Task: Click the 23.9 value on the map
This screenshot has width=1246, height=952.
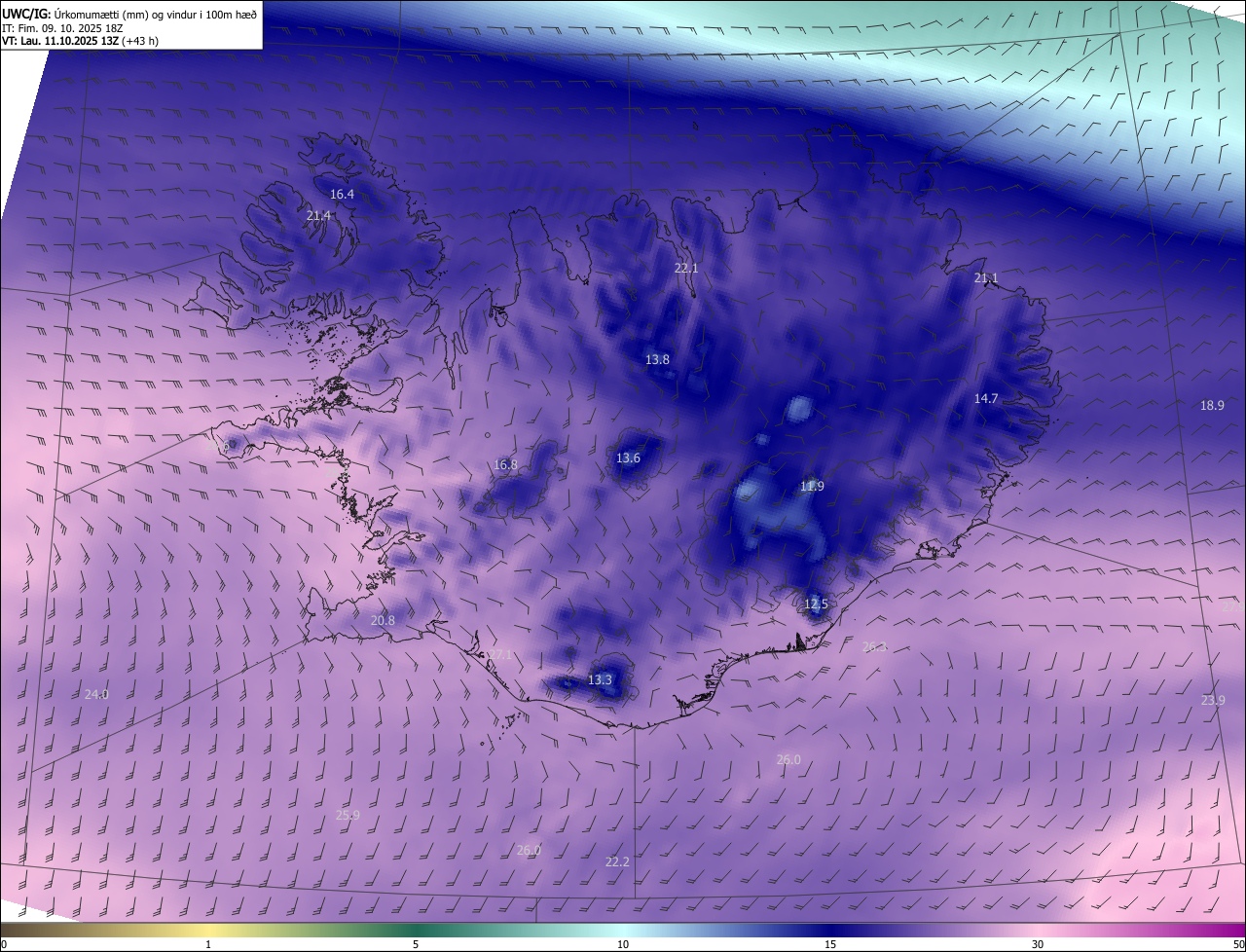Action: (x=1213, y=701)
